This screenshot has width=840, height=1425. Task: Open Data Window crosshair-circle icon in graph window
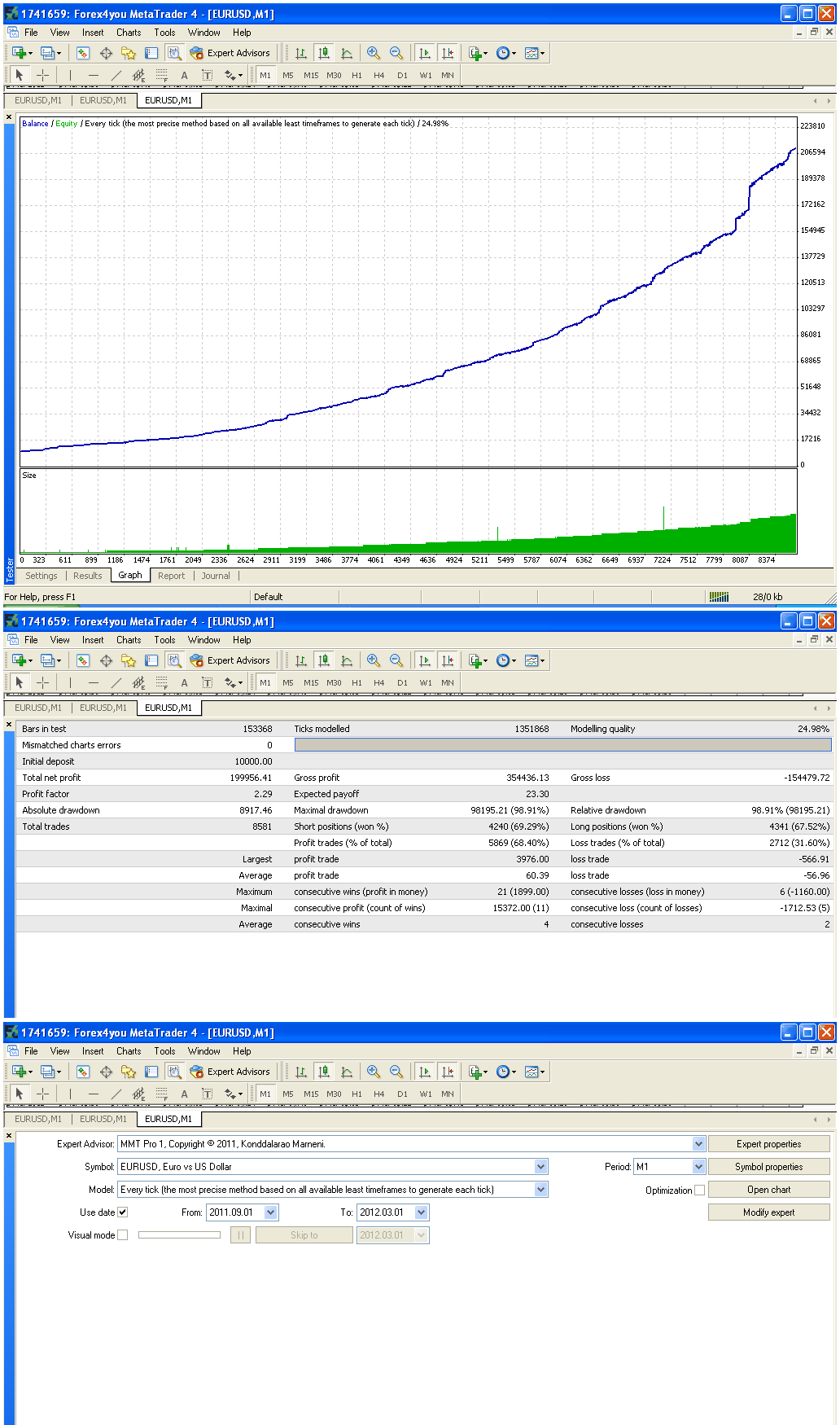coord(106,53)
